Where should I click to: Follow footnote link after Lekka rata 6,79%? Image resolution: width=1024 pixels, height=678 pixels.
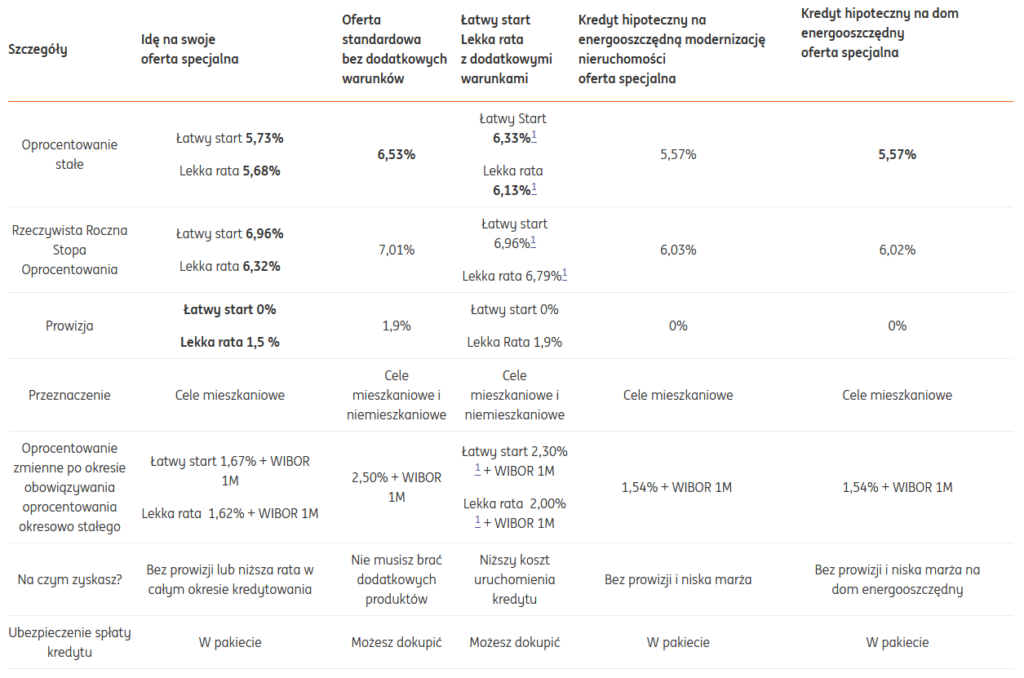tap(565, 274)
